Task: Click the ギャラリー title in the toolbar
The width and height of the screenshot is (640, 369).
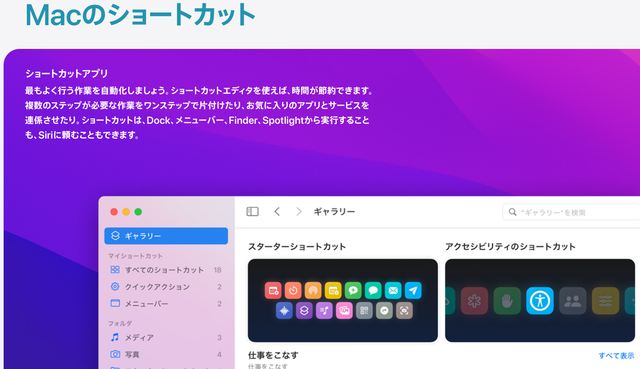Action: (334, 211)
